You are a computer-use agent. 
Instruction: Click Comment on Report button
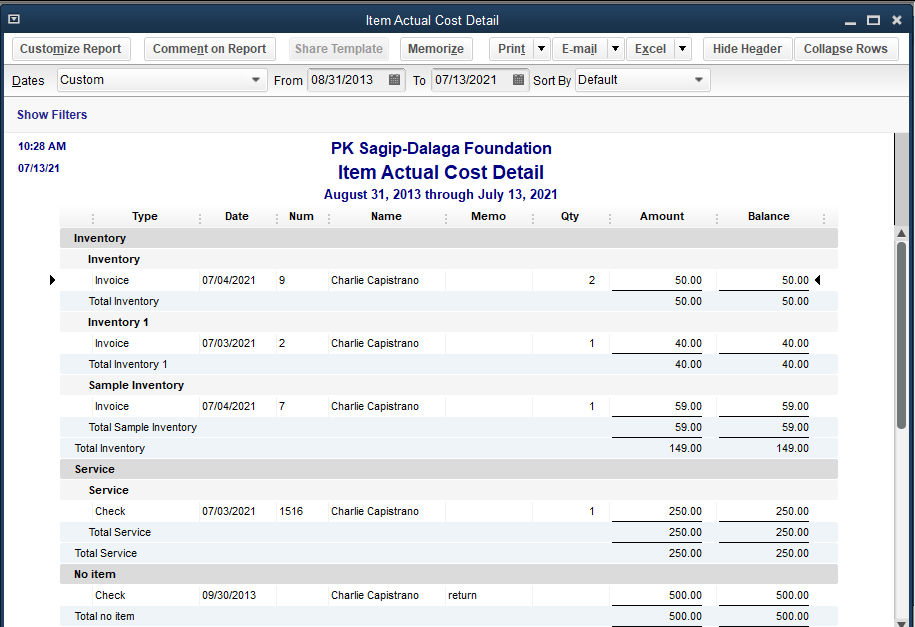[x=209, y=49]
